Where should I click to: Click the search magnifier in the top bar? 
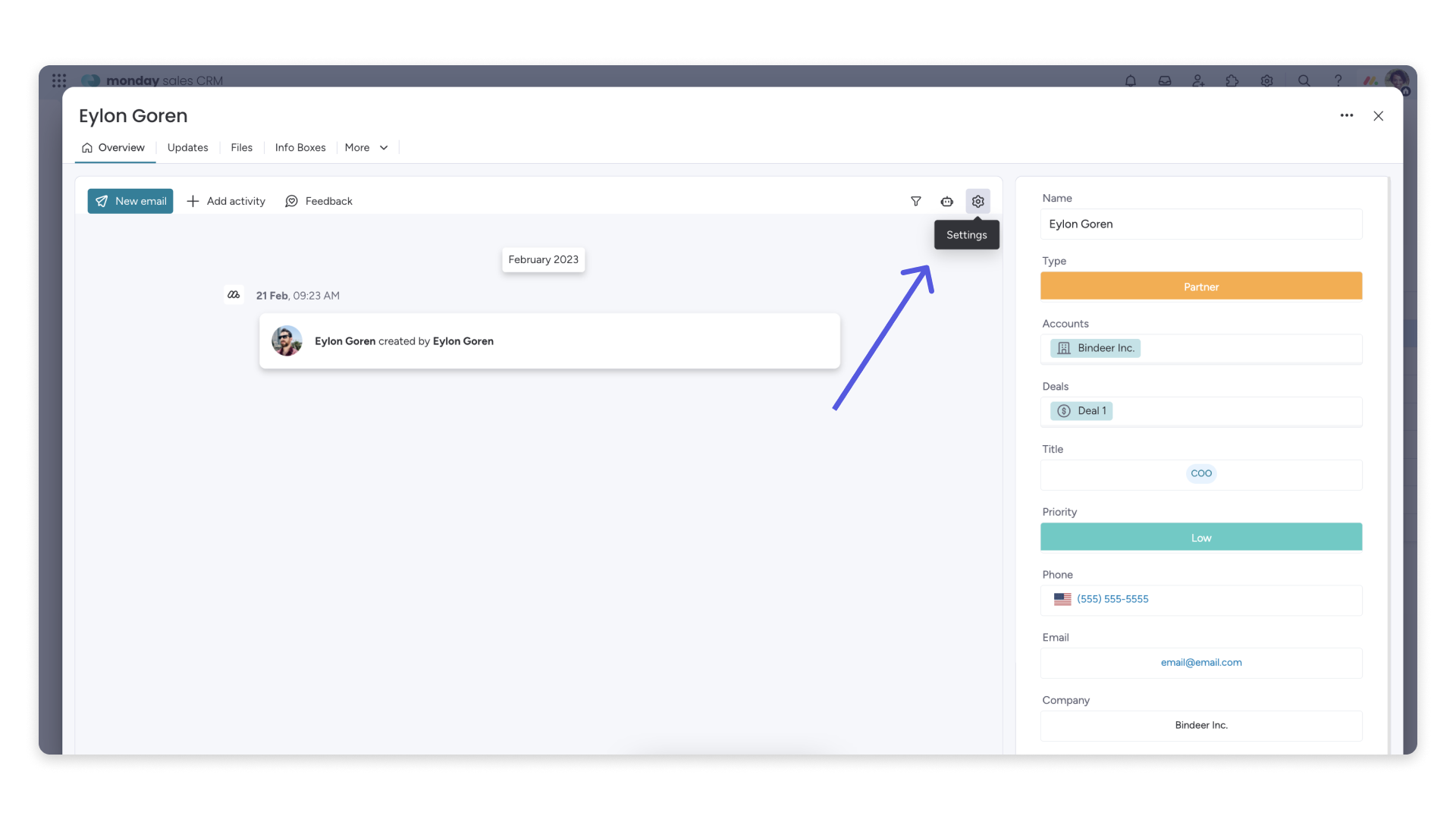click(1304, 80)
